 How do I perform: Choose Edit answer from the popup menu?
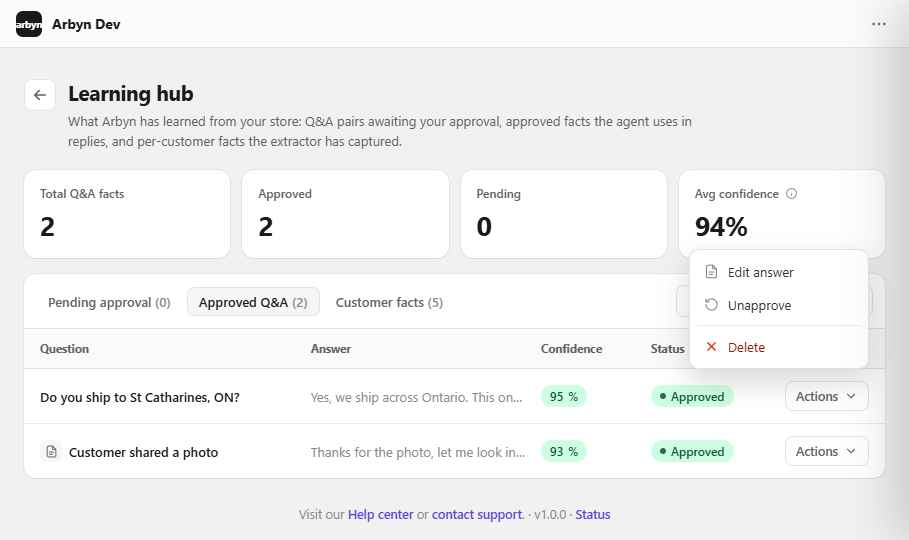click(779, 272)
